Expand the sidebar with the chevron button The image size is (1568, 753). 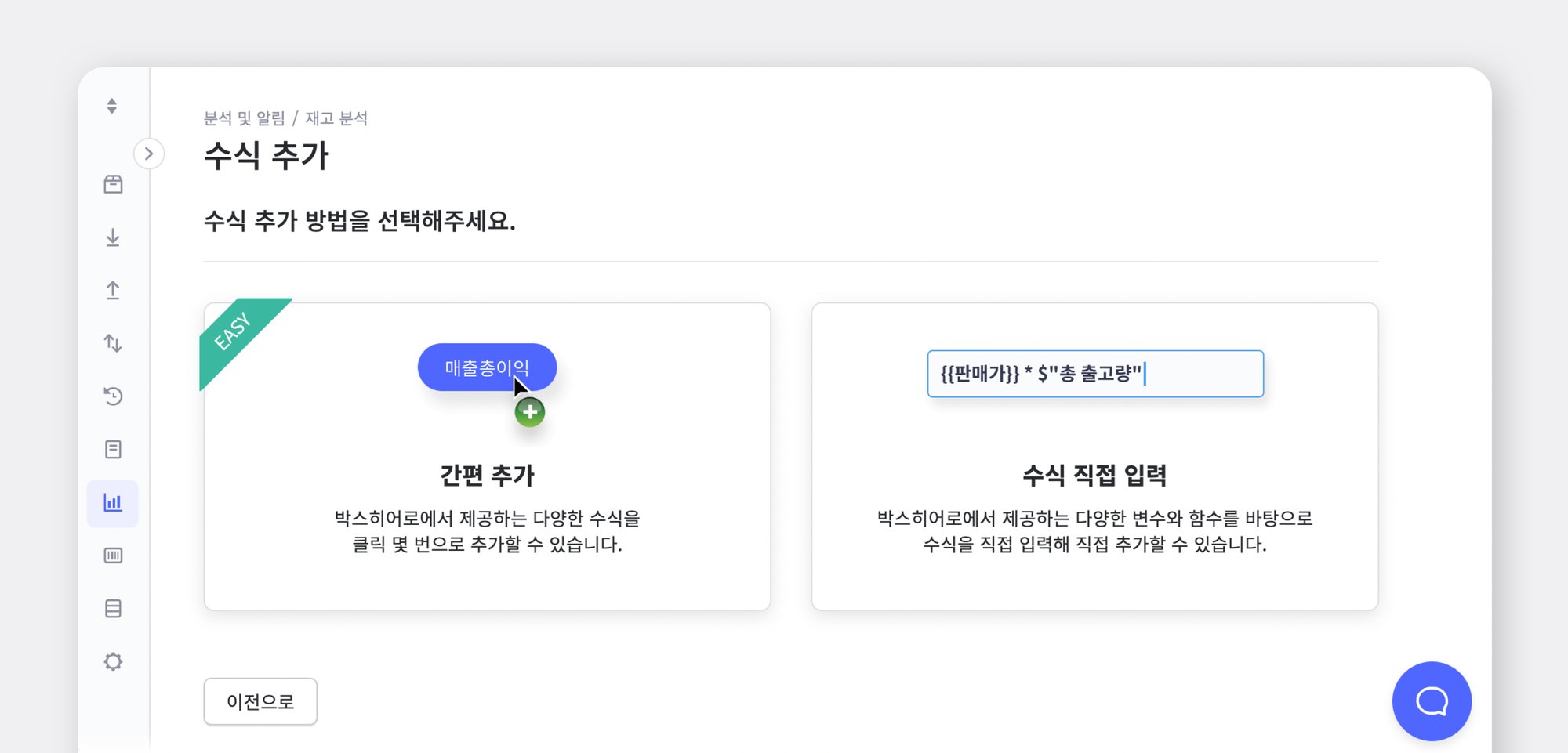149,154
